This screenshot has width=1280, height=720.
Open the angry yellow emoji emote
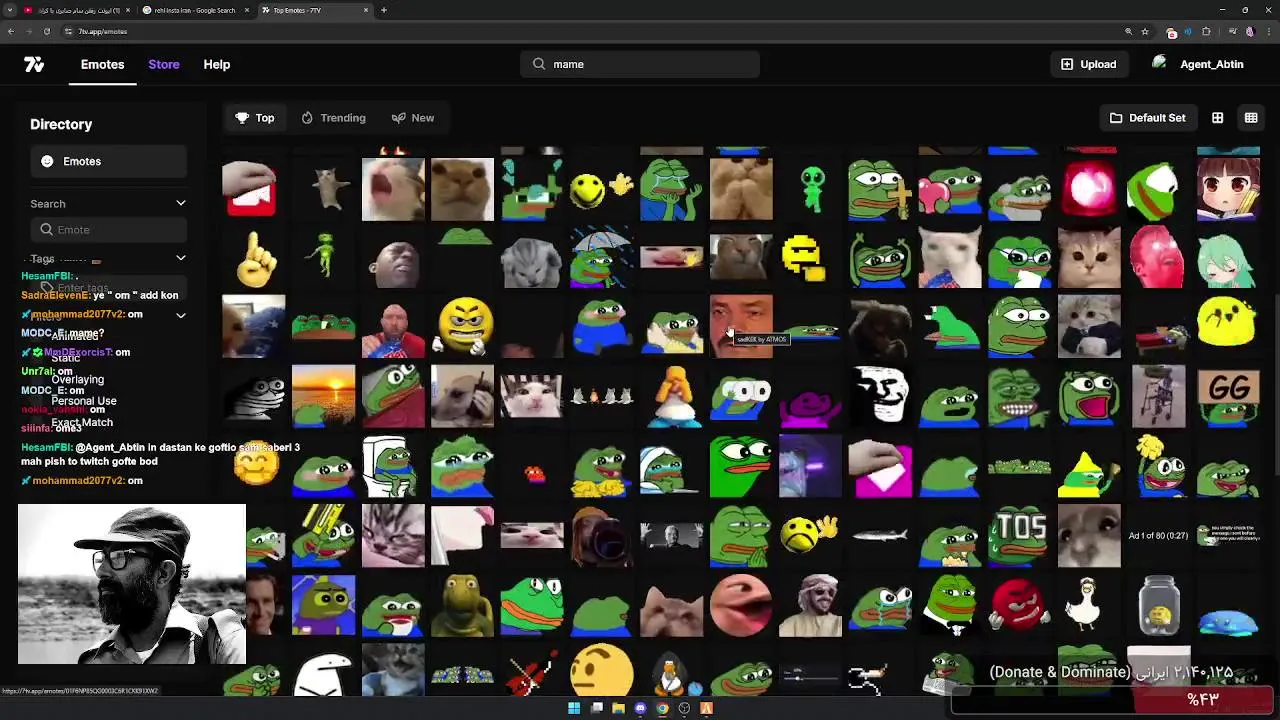(x=463, y=326)
